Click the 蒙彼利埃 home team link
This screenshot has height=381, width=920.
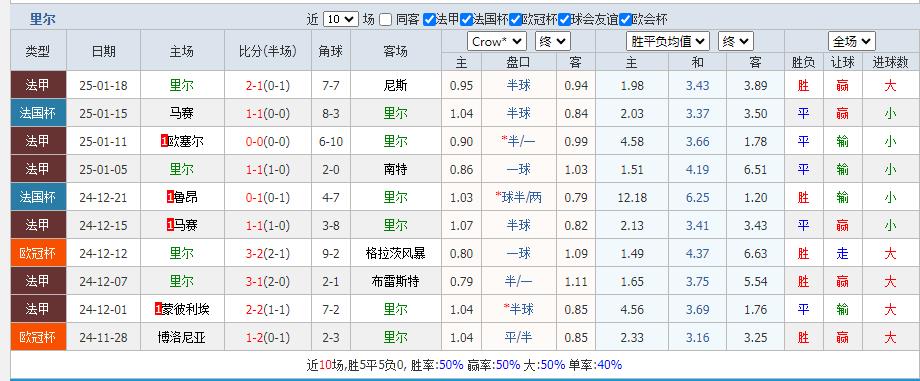[185, 309]
